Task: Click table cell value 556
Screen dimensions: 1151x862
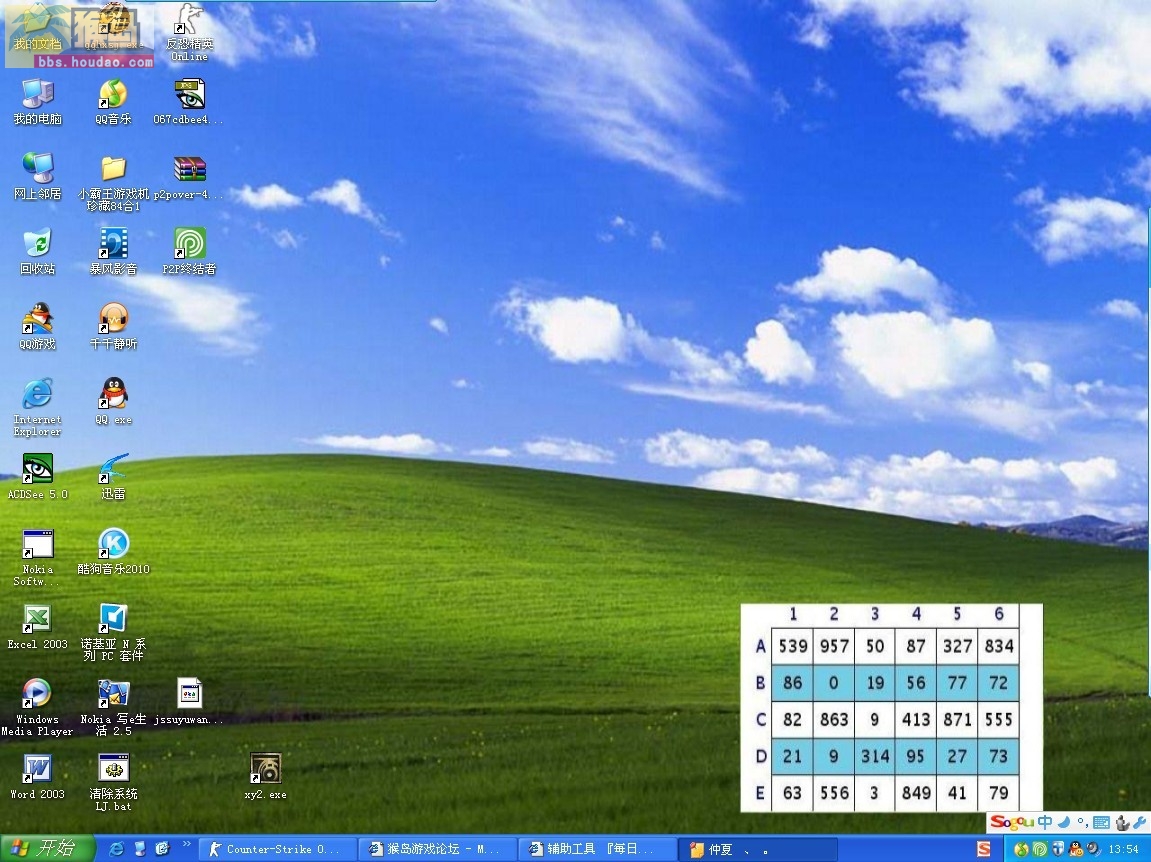Action: pyautogui.click(x=834, y=793)
